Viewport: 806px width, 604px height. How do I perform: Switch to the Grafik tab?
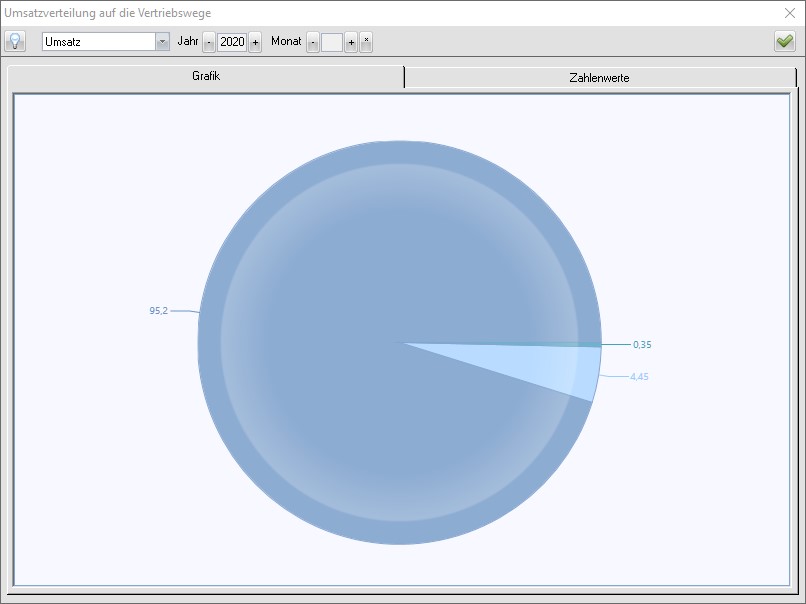tap(206, 77)
